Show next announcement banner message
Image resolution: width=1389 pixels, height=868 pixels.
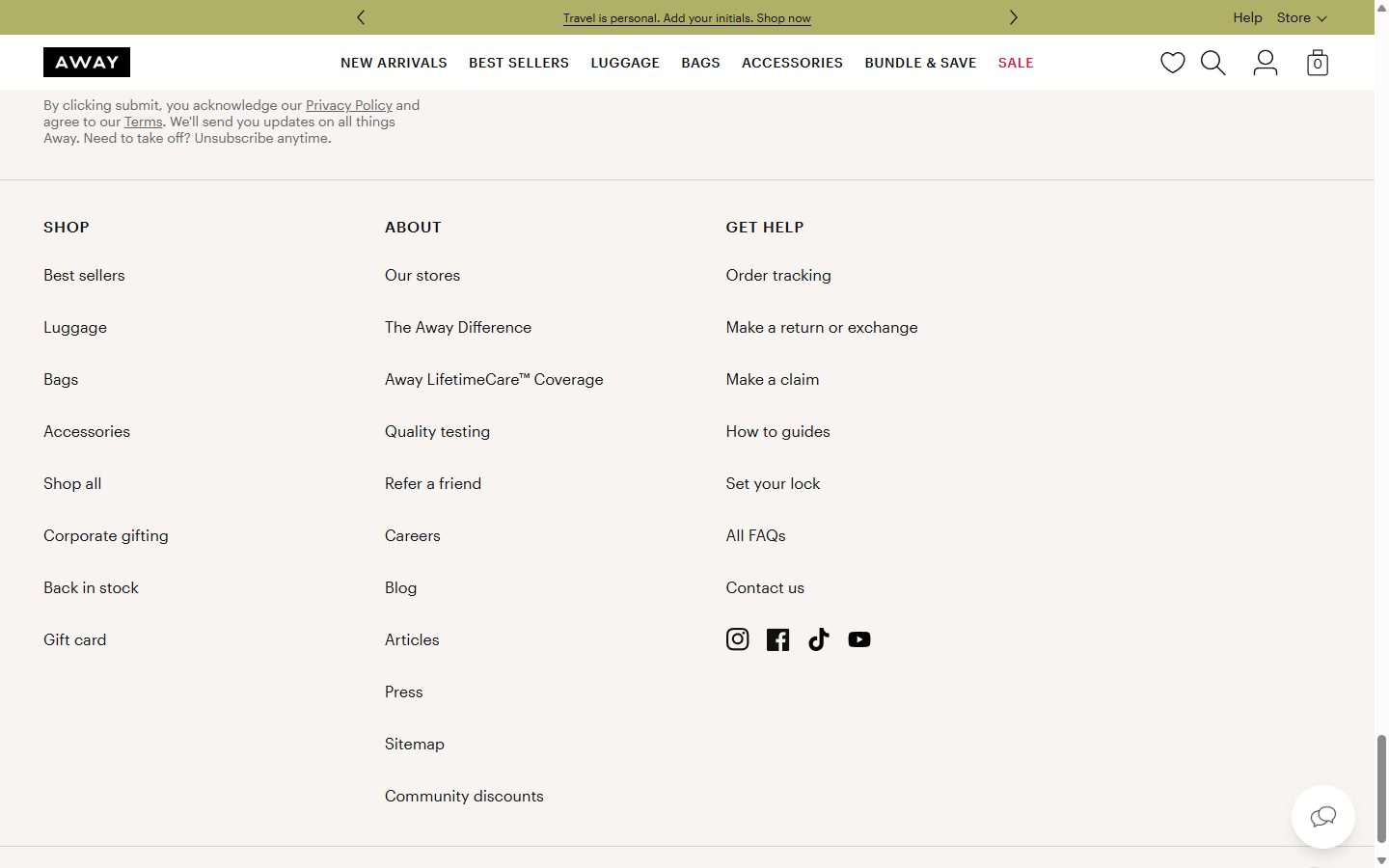[x=1013, y=17]
